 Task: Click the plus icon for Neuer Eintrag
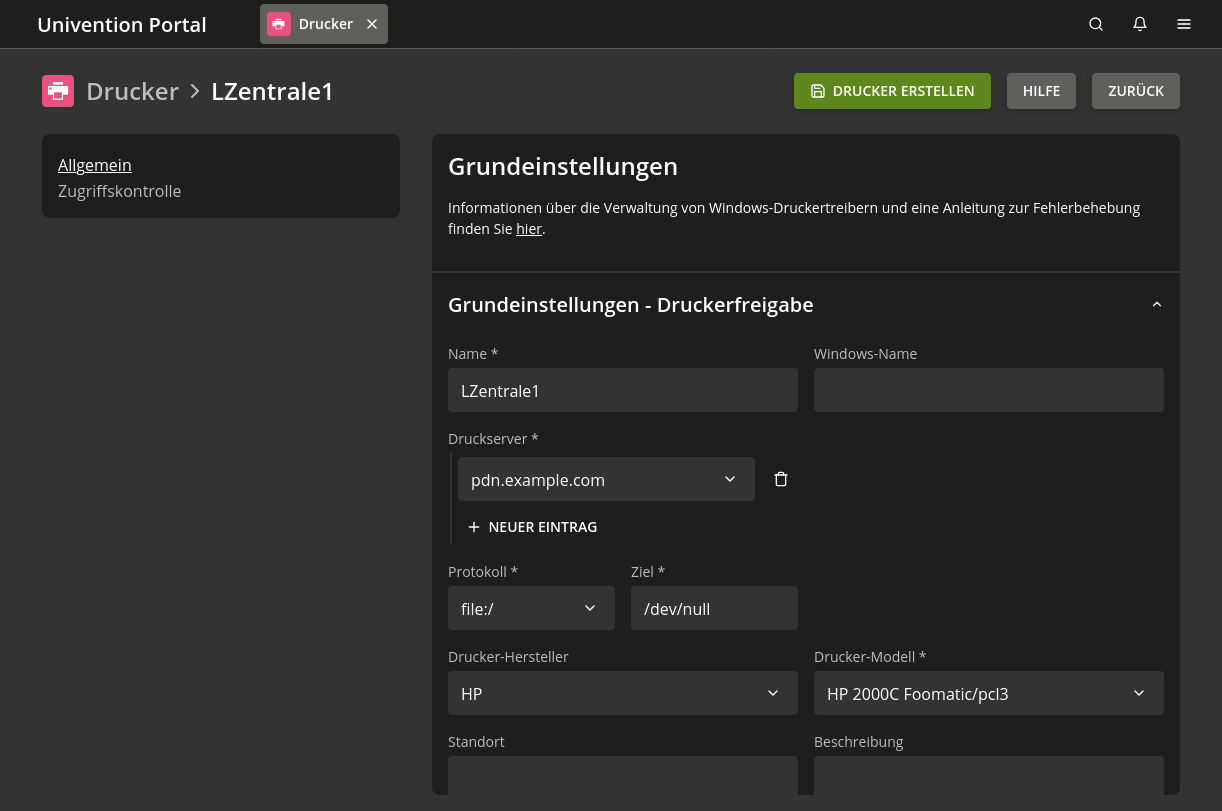[x=474, y=527]
